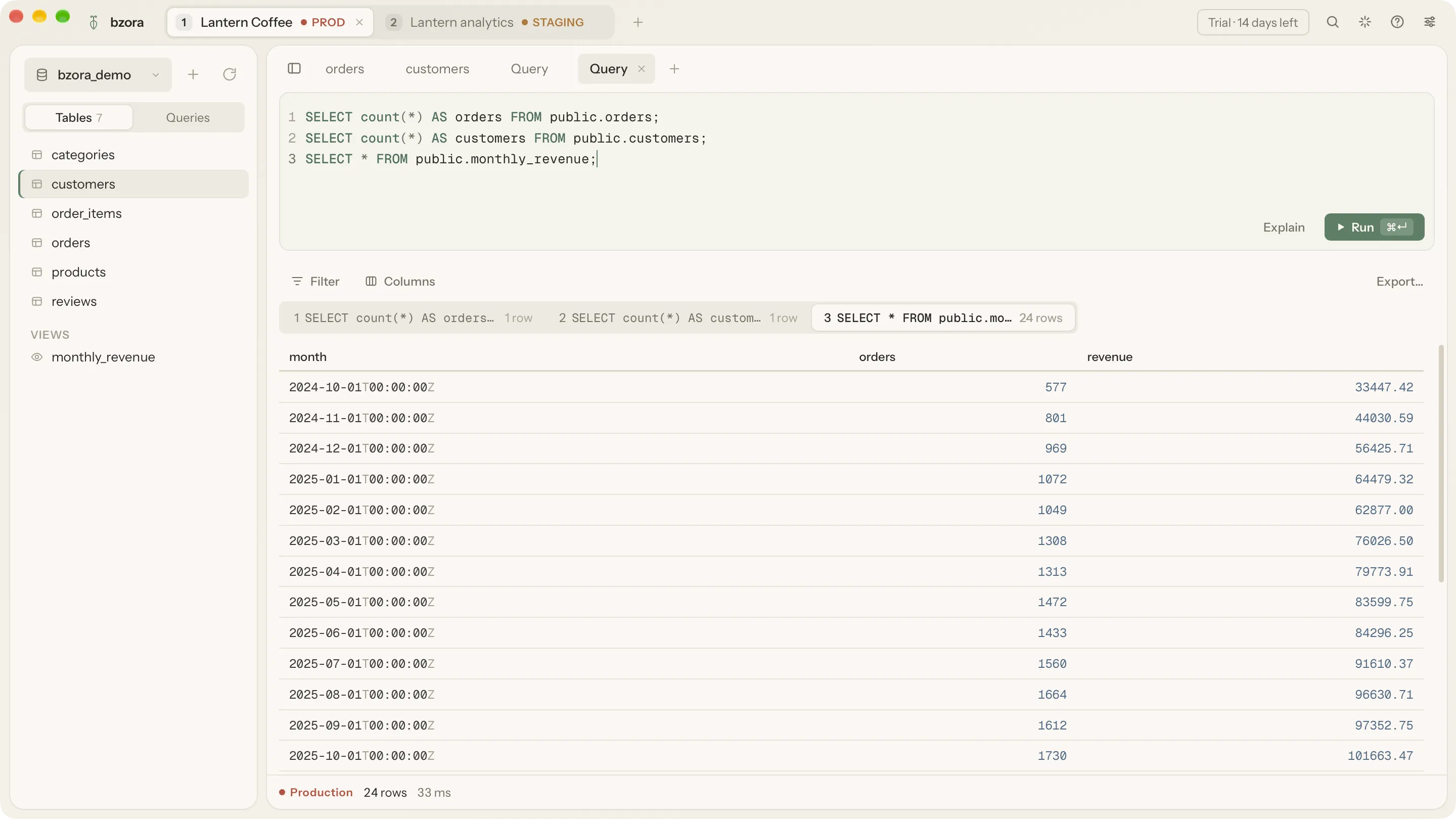Switch to the Tables segment
The image size is (1456, 819).
pyautogui.click(x=78, y=117)
